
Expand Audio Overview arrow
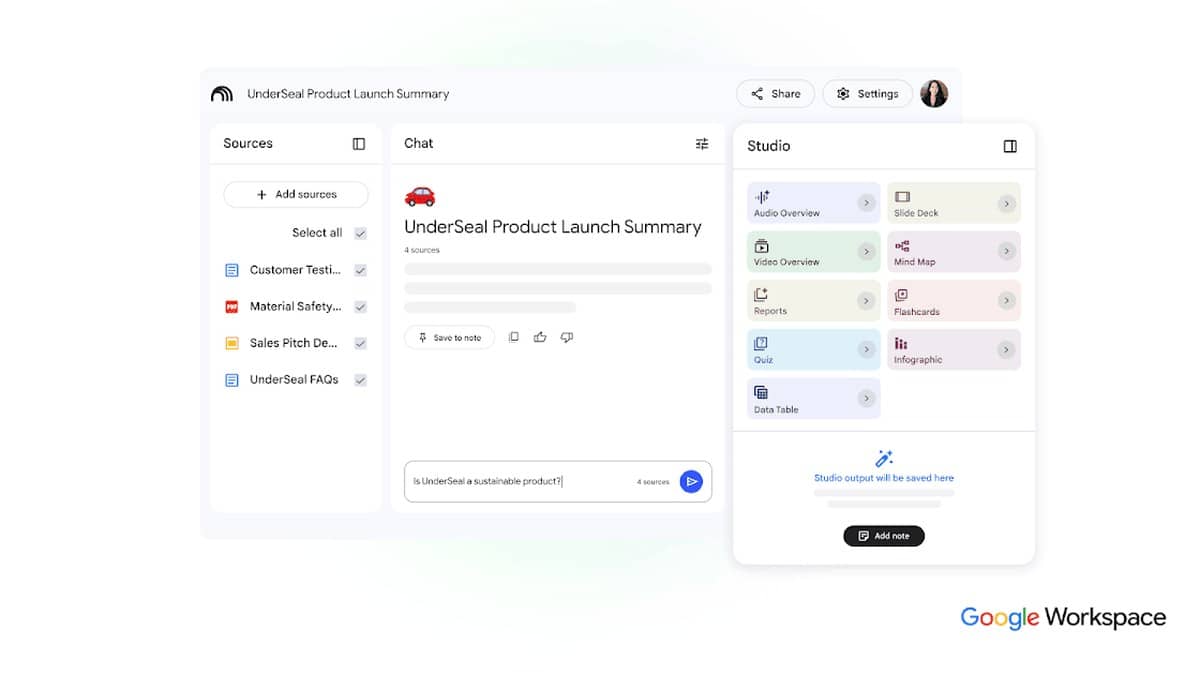coord(866,203)
